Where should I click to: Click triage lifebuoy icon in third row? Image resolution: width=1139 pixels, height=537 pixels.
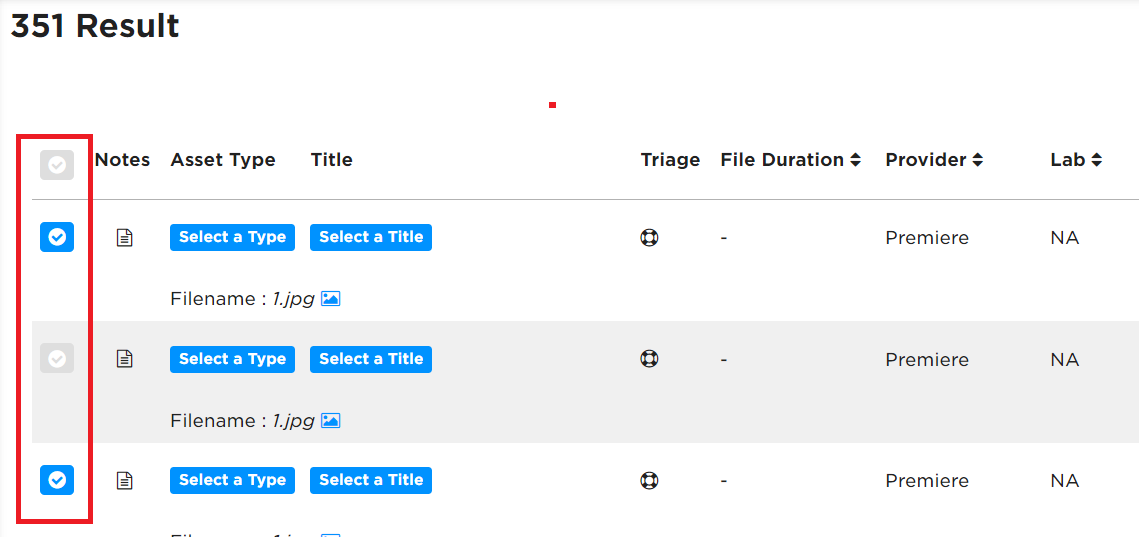click(x=649, y=480)
